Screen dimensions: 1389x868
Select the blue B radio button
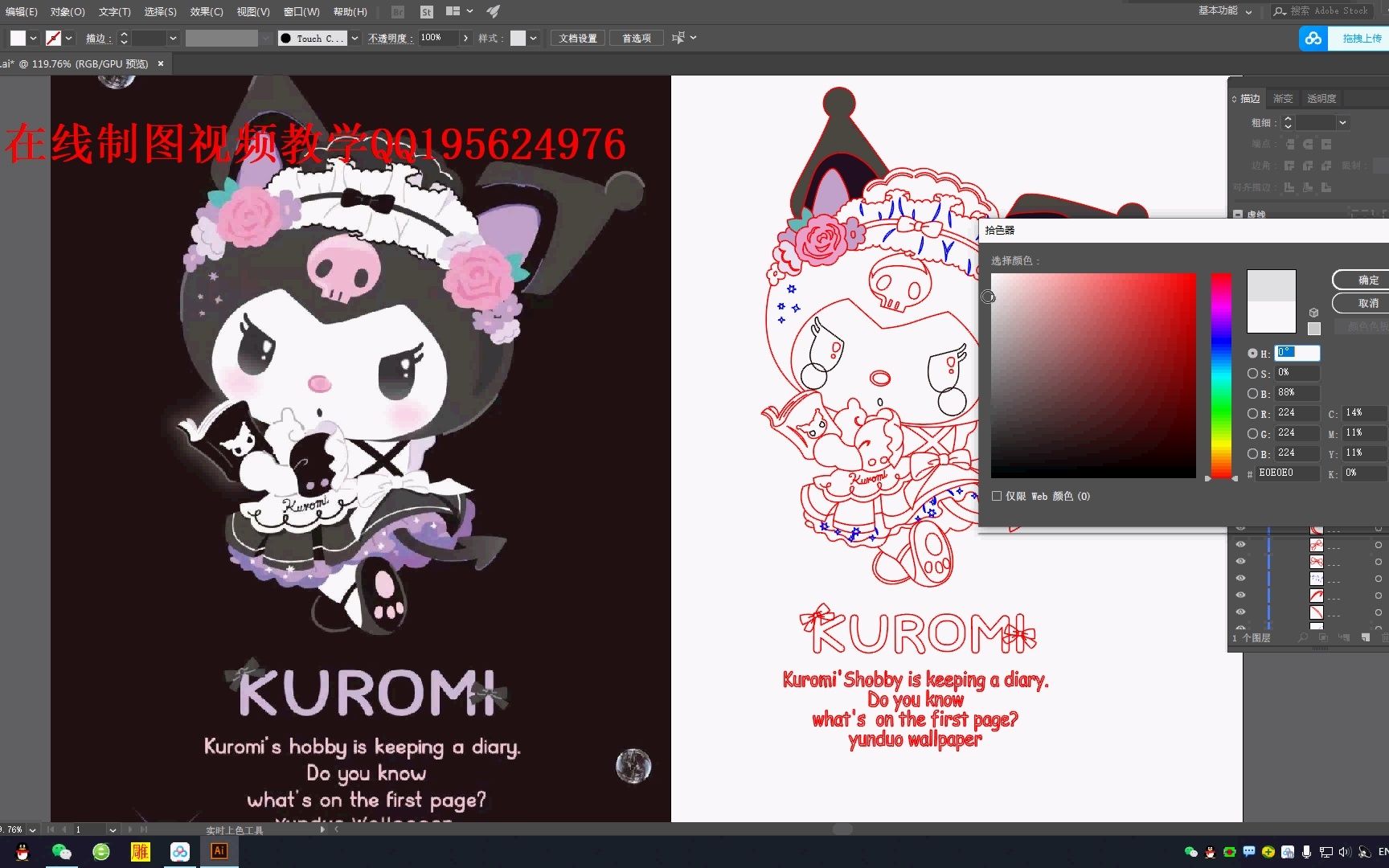point(1252,454)
